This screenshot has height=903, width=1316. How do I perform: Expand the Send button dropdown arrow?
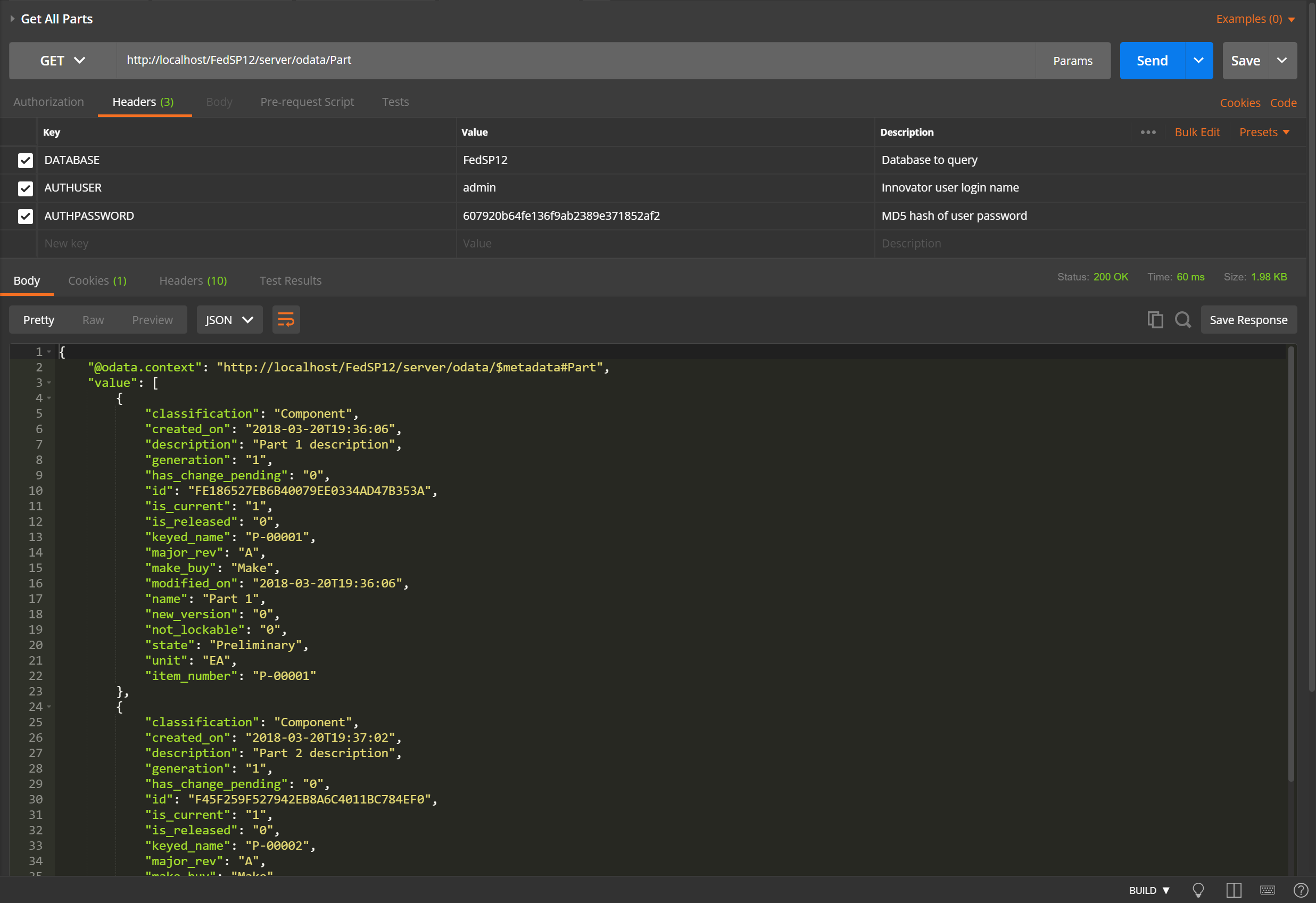1198,61
